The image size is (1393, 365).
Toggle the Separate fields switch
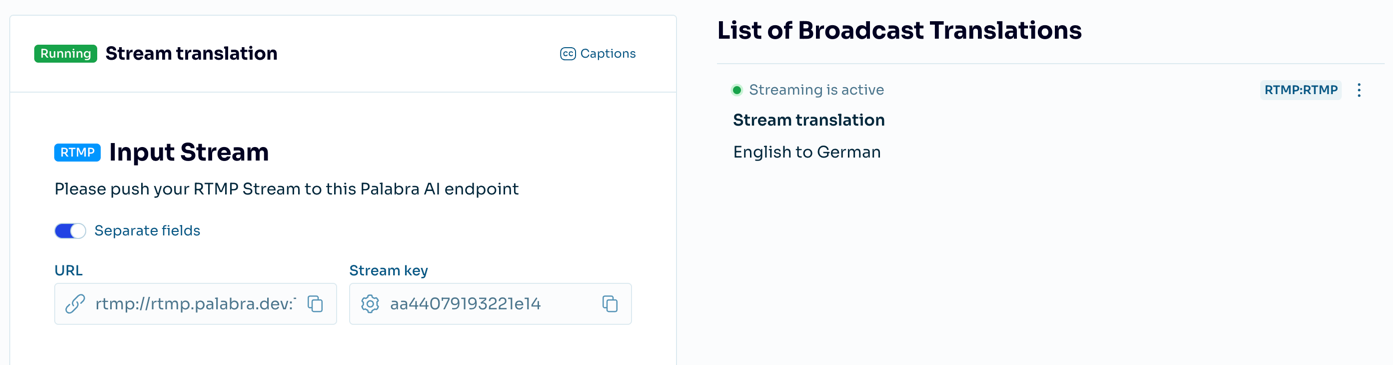70,231
